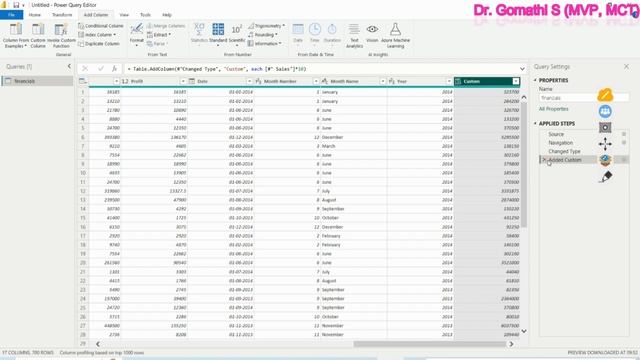Click the Profit column data type icon

coord(125,81)
